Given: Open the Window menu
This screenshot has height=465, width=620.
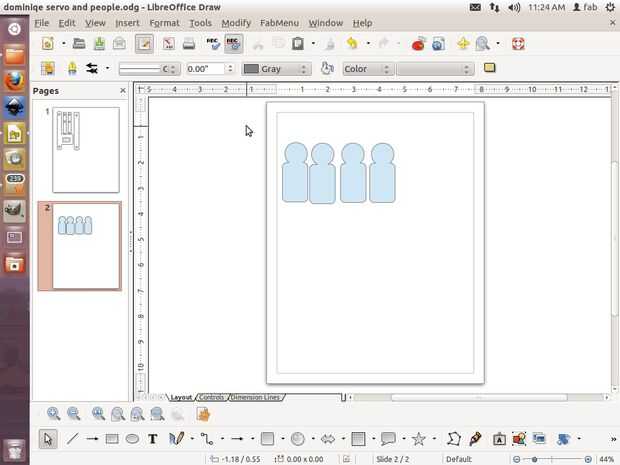Looking at the screenshot, I should (326, 23).
